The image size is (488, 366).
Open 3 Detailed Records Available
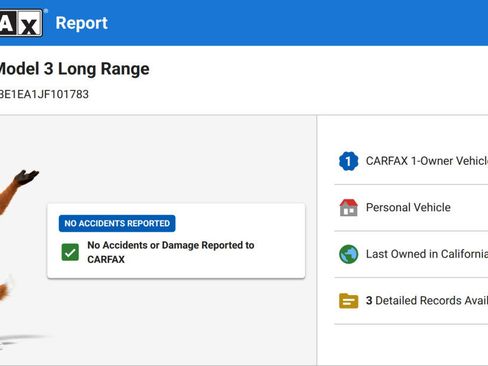click(427, 301)
